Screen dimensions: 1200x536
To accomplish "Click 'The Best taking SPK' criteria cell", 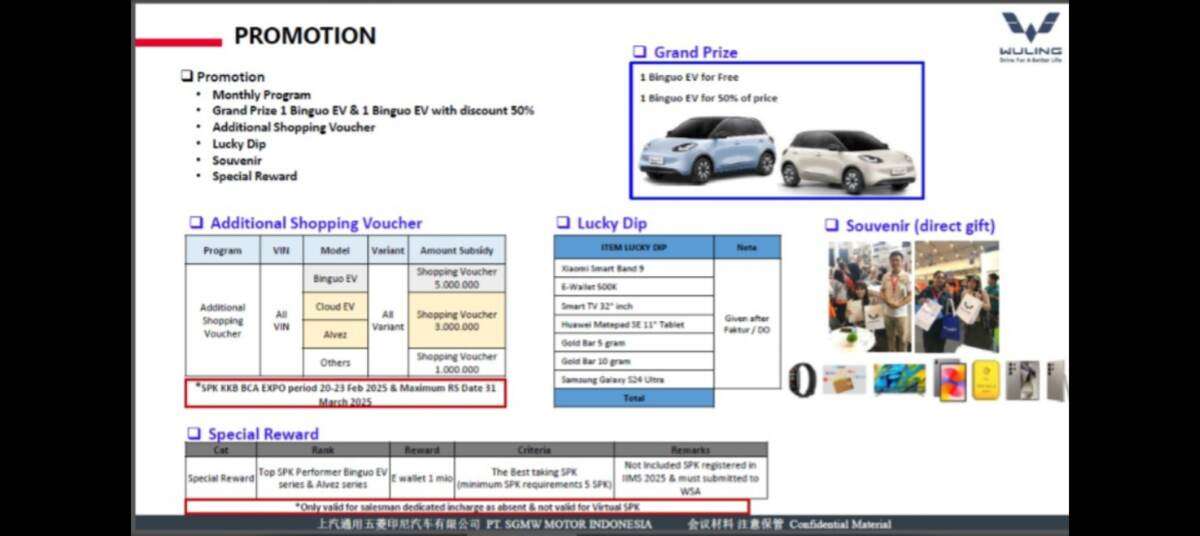I will pyautogui.click(x=534, y=478).
